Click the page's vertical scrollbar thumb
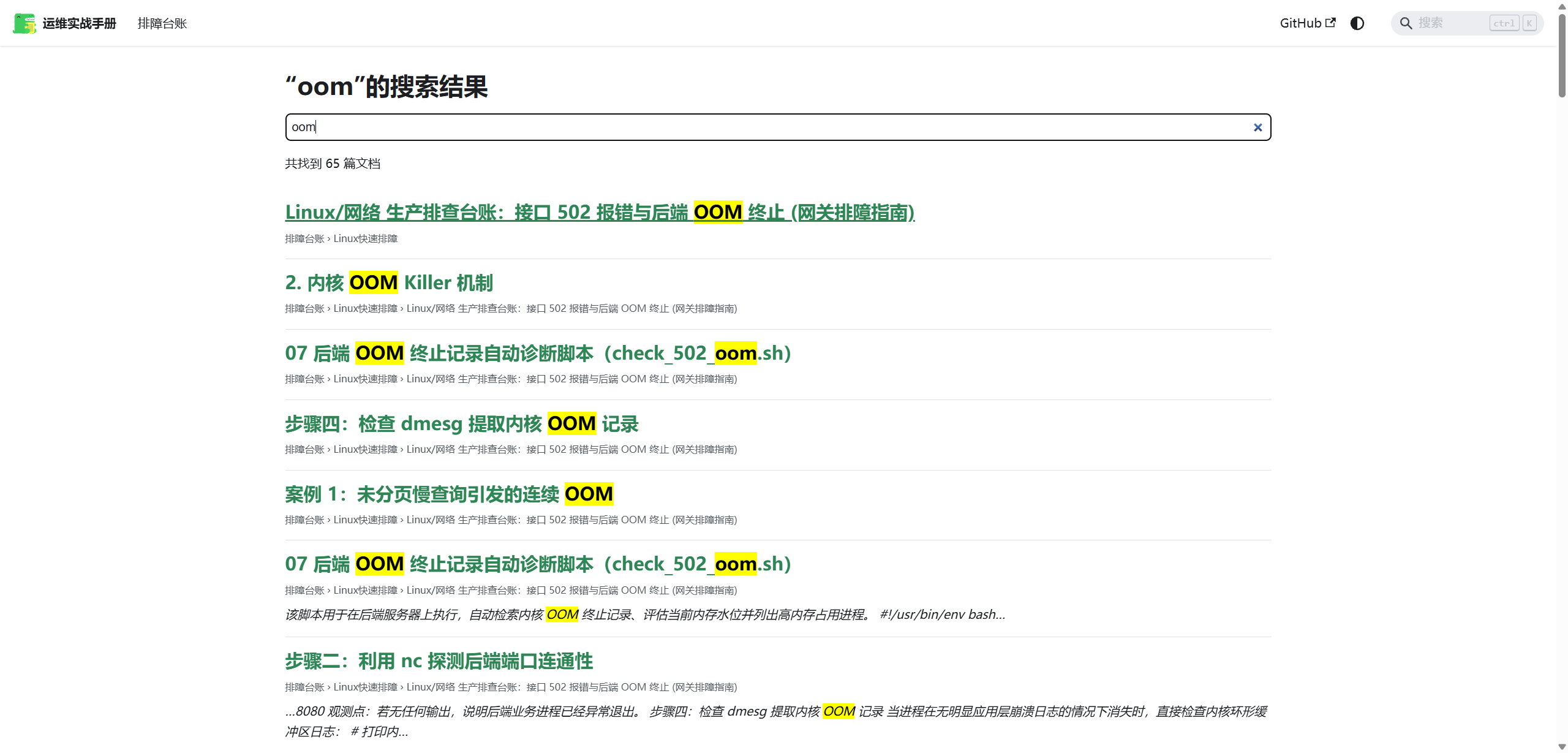This screenshot has width=1568, height=753. pos(1562,55)
